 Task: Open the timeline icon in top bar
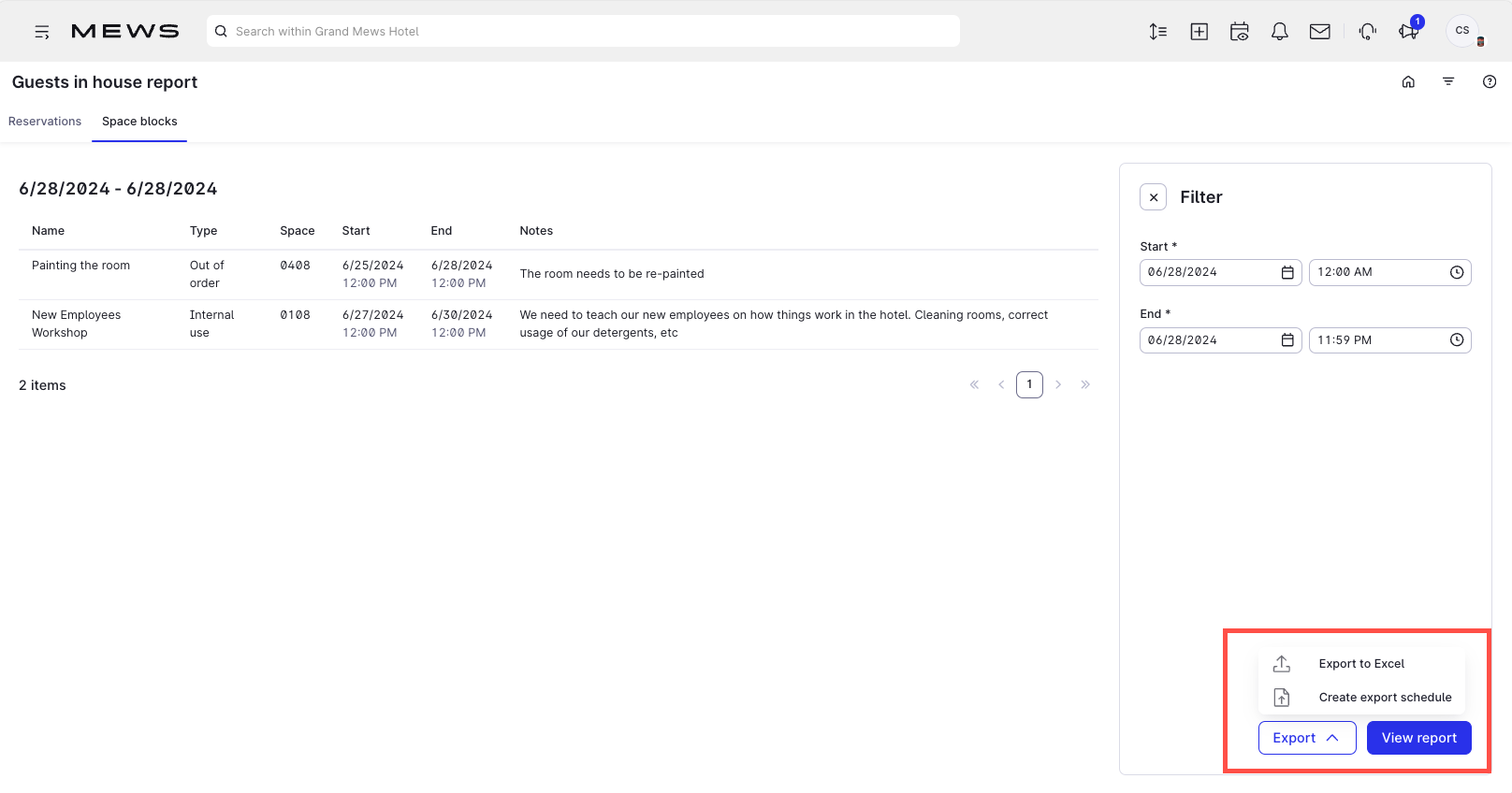coord(1157,32)
